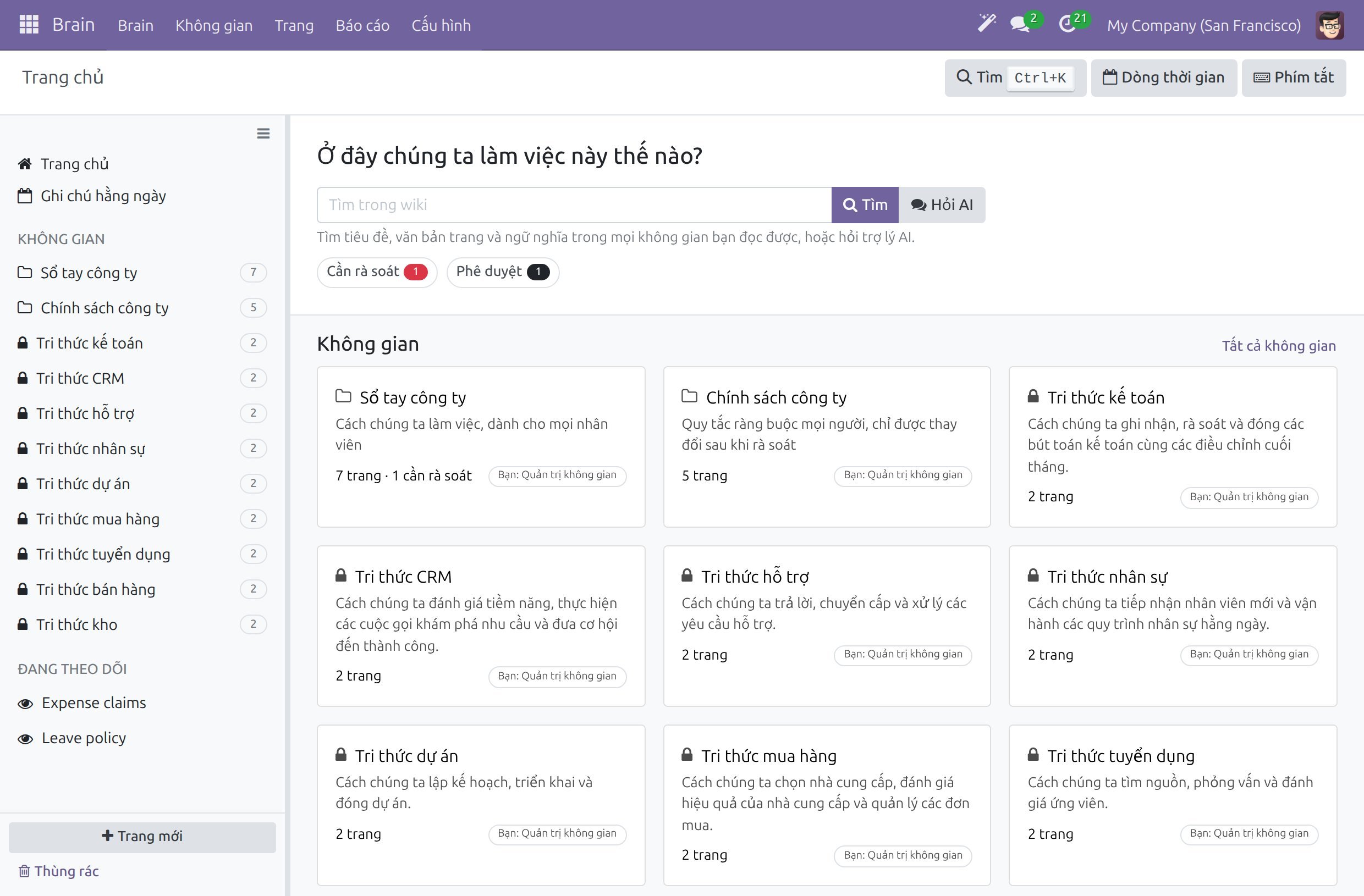Toggle the Cần rà soát filter chip
This screenshot has height=896, width=1364.
377,272
